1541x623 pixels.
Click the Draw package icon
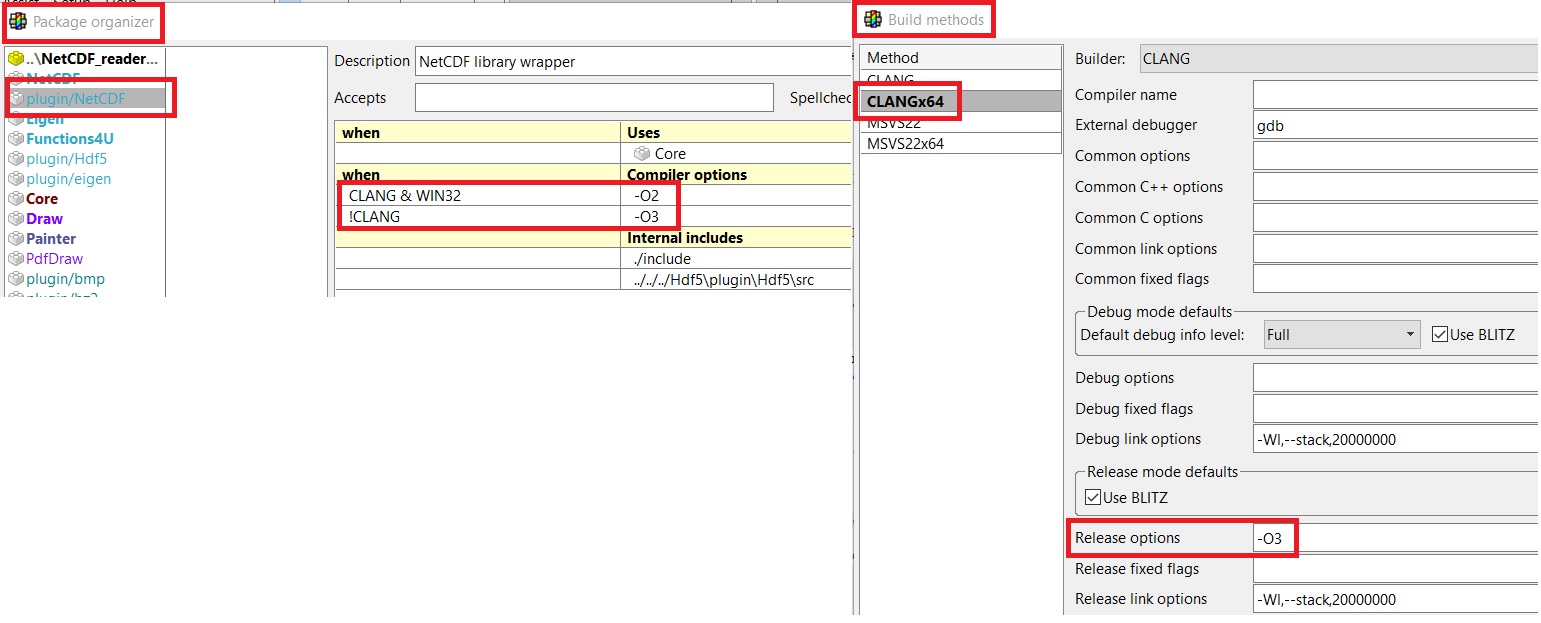tap(15, 219)
